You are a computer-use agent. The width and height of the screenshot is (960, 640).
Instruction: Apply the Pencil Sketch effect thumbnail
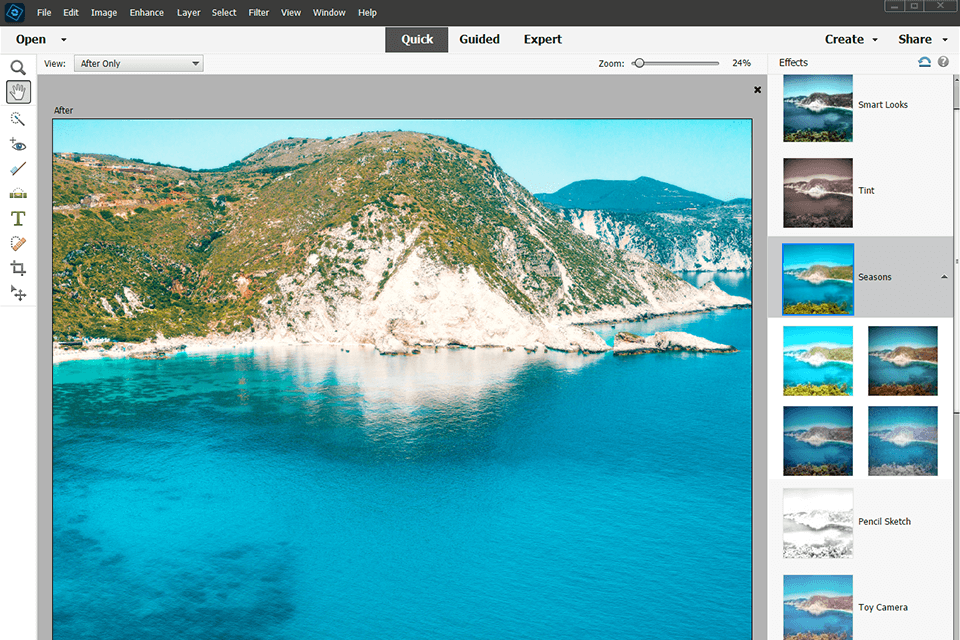pyautogui.click(x=818, y=522)
